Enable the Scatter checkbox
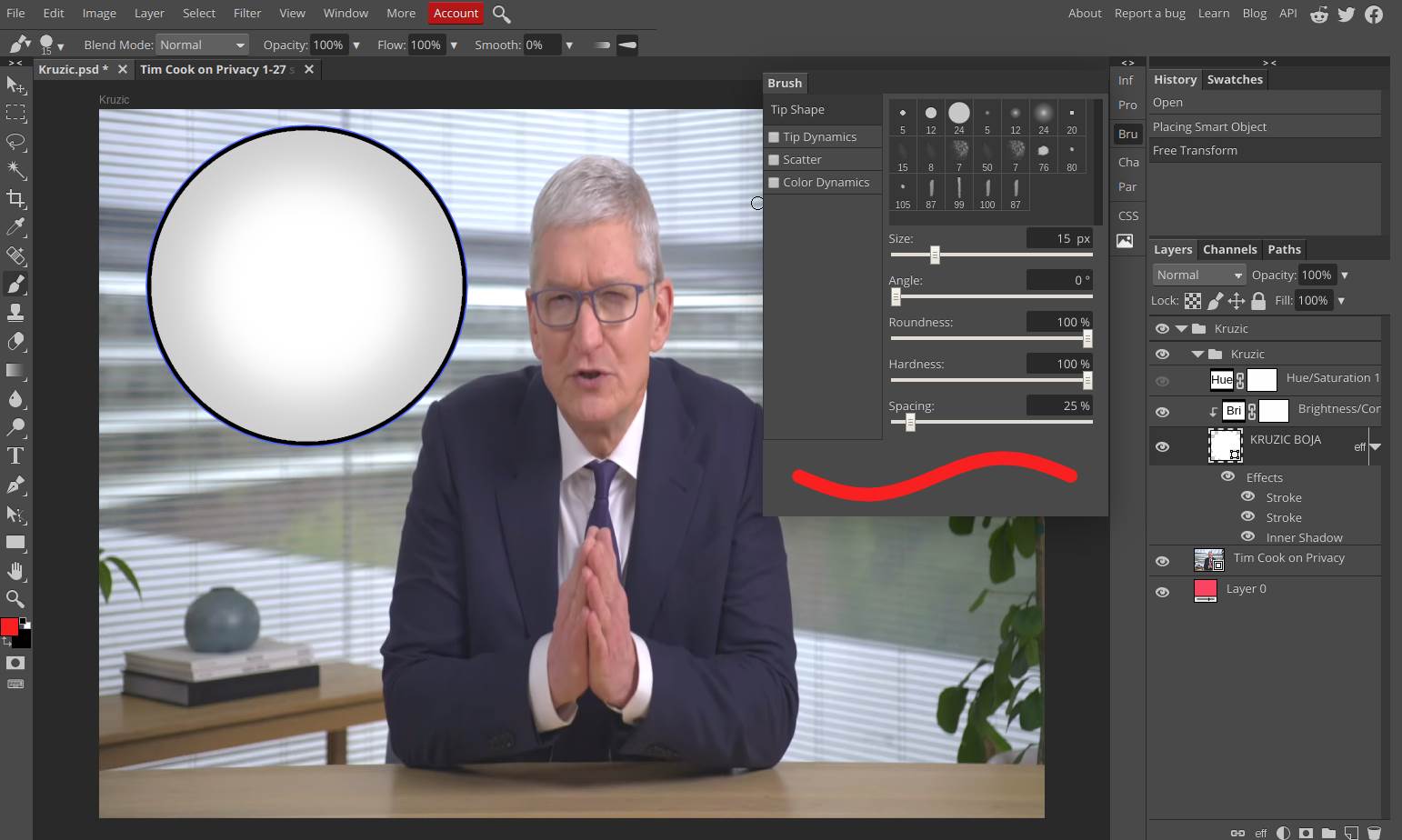This screenshot has width=1402, height=840. pyautogui.click(x=774, y=159)
